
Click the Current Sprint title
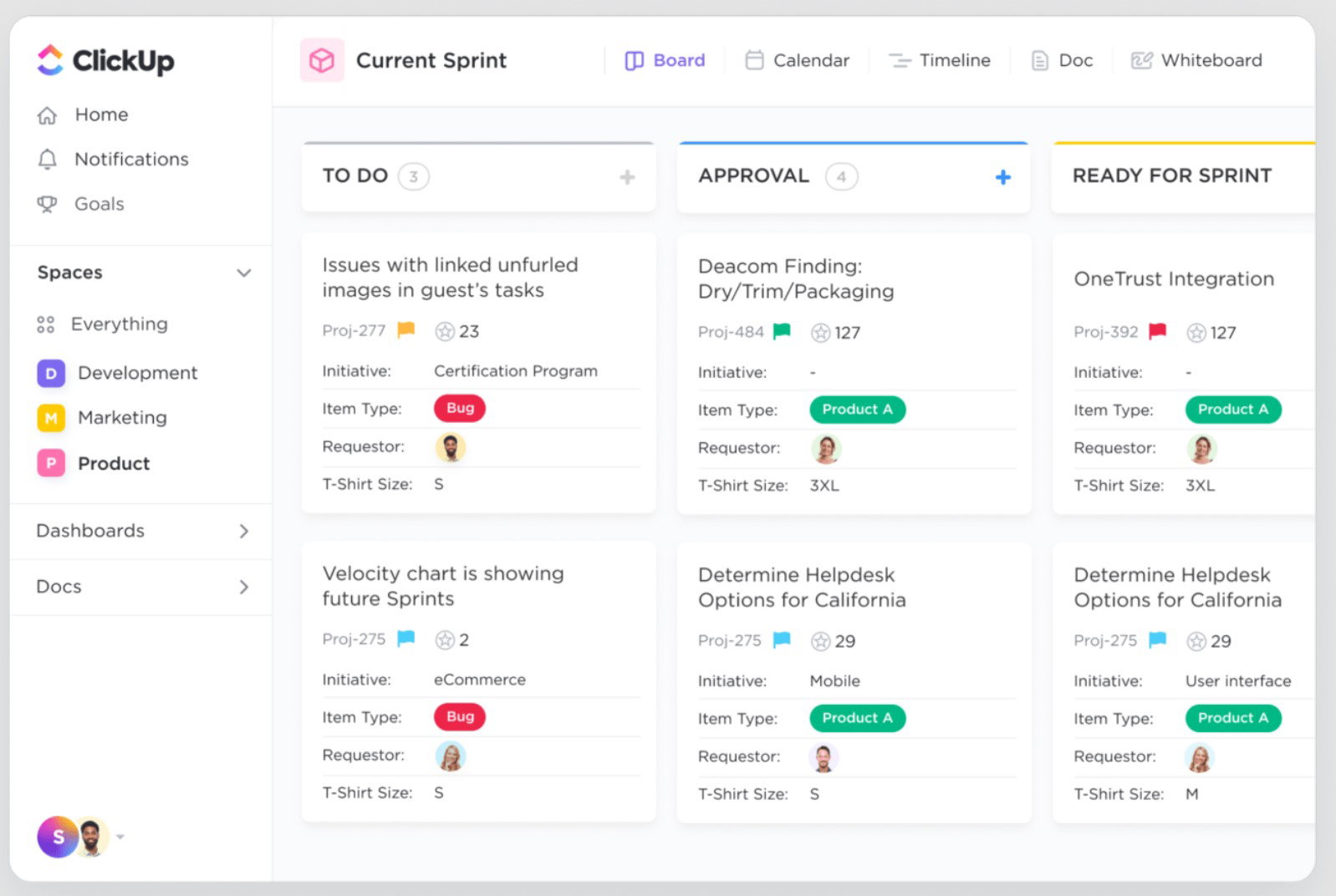point(431,61)
